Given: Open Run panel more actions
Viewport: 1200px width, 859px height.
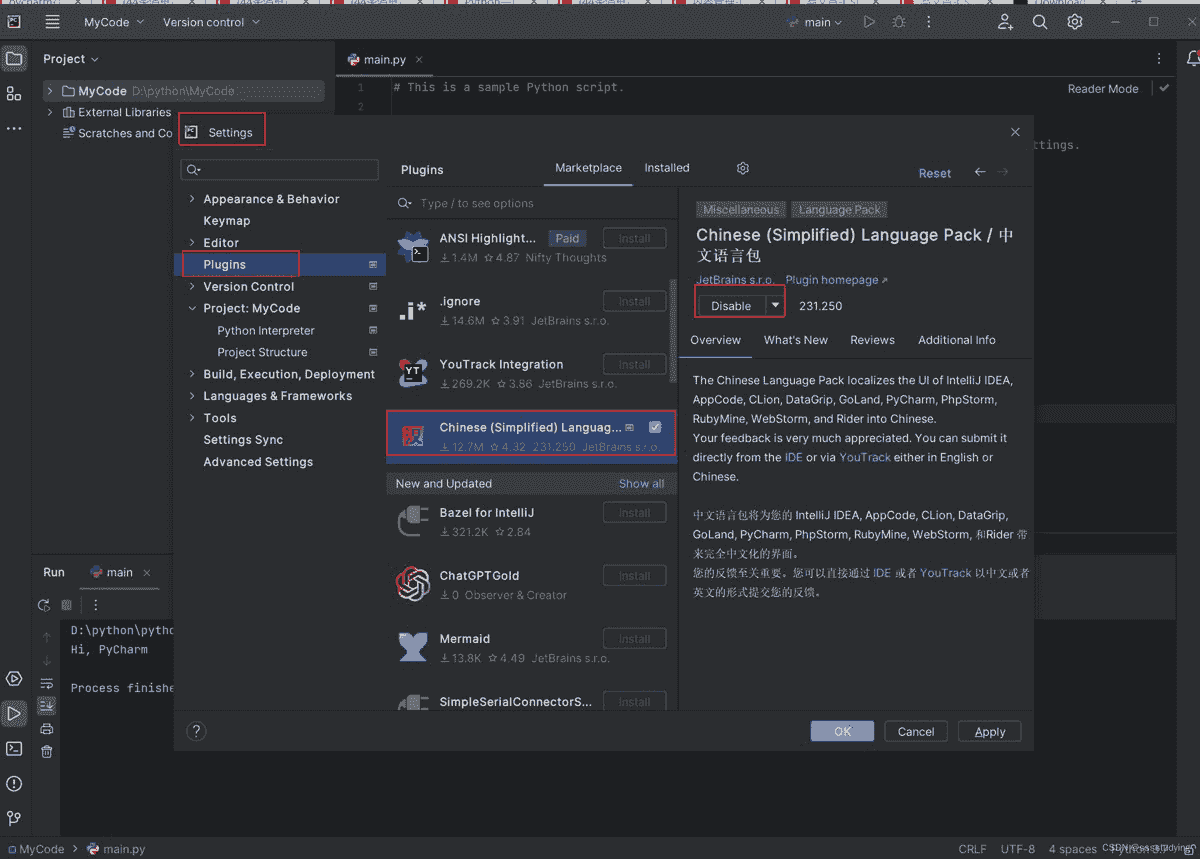Looking at the screenshot, I should tap(96, 605).
